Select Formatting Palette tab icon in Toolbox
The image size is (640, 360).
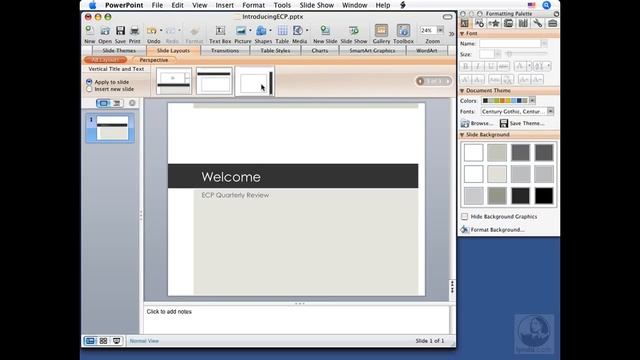[464, 23]
